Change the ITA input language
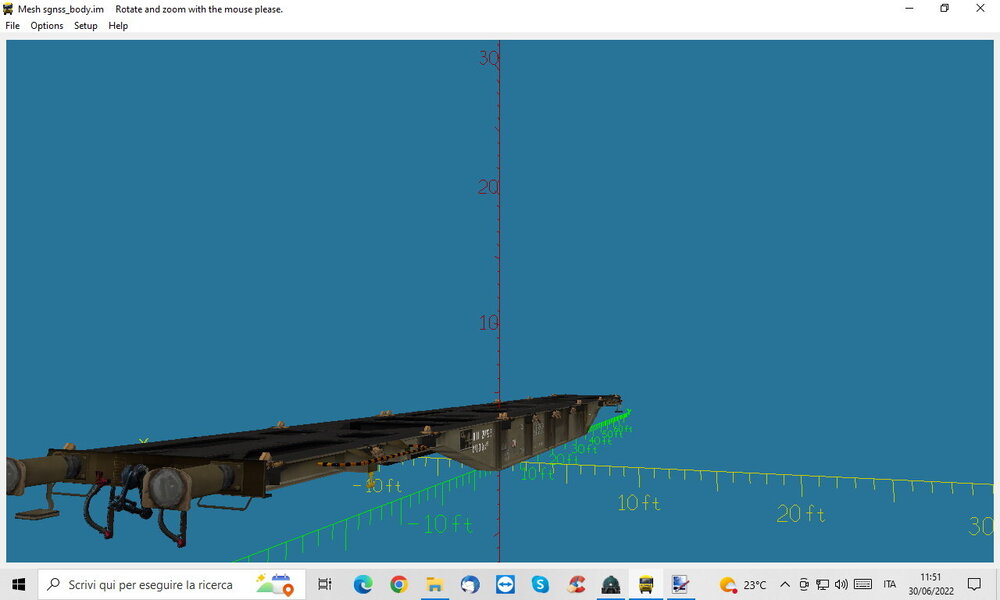This screenshot has width=1000, height=600. click(x=890, y=584)
